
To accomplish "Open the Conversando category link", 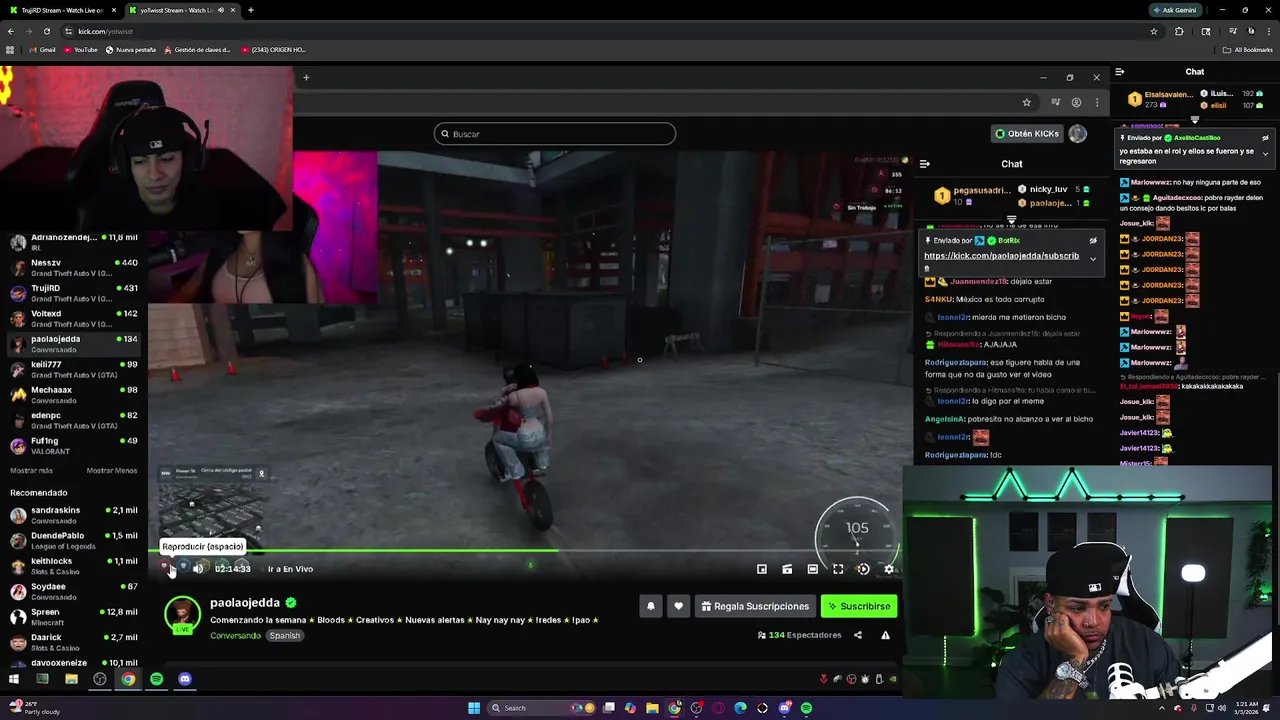I will pos(235,636).
